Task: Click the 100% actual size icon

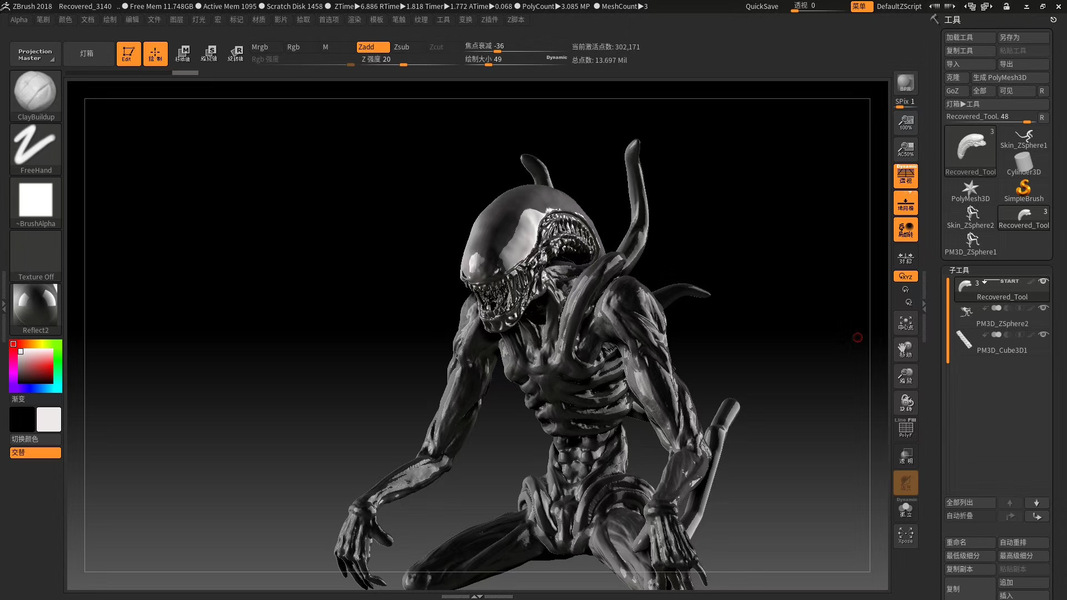Action: (906, 122)
